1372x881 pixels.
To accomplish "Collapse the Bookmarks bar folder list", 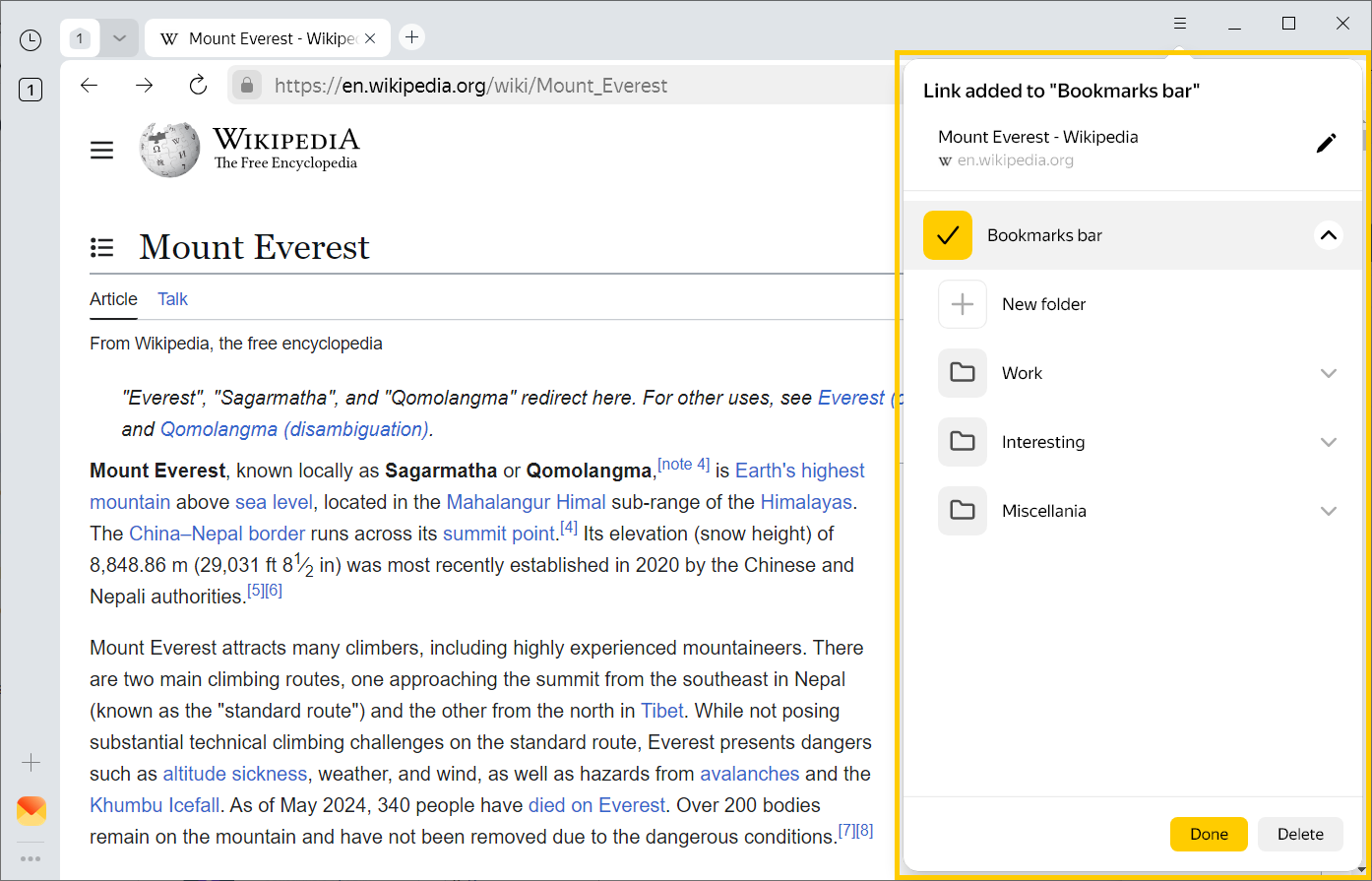I will click(1328, 235).
